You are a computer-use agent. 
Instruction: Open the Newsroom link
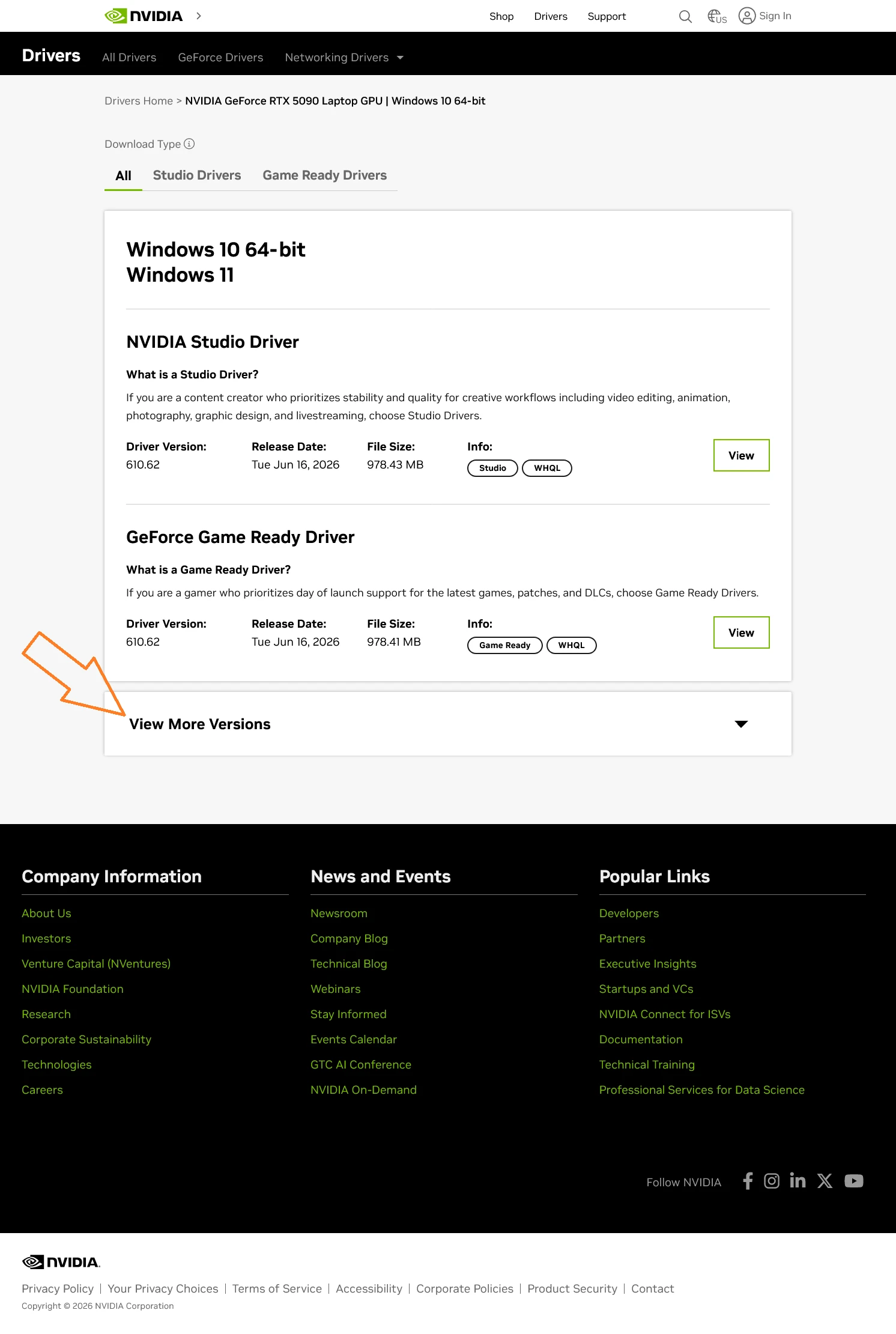[339, 913]
